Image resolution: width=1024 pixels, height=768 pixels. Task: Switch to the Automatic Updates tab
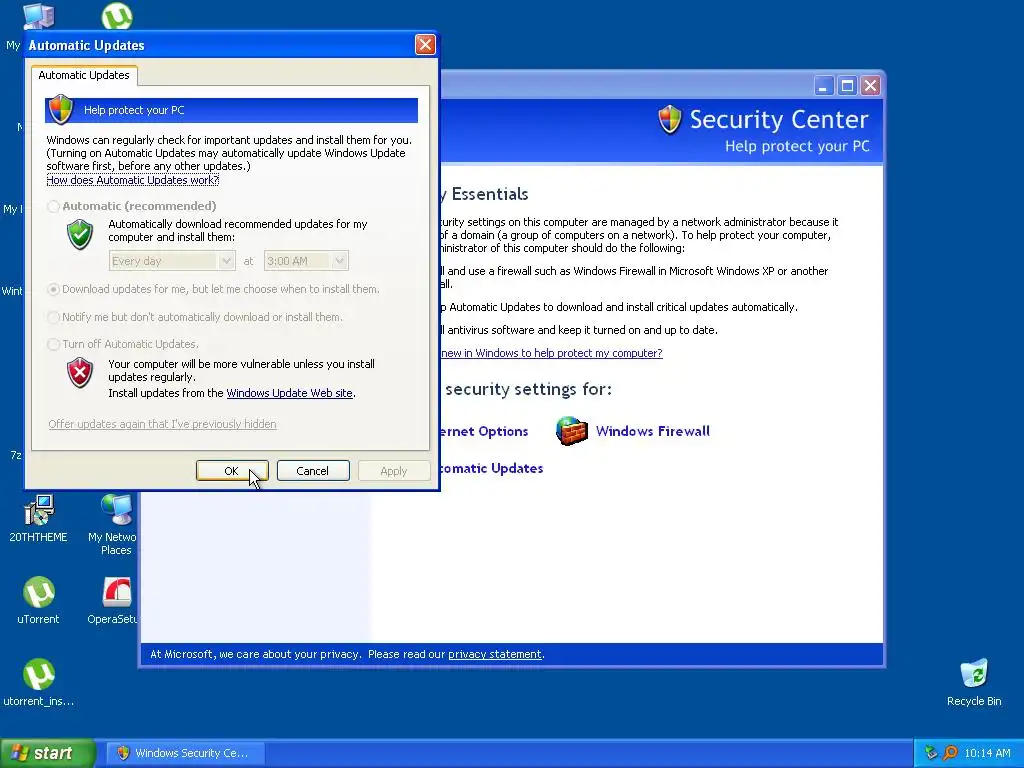pyautogui.click(x=84, y=75)
